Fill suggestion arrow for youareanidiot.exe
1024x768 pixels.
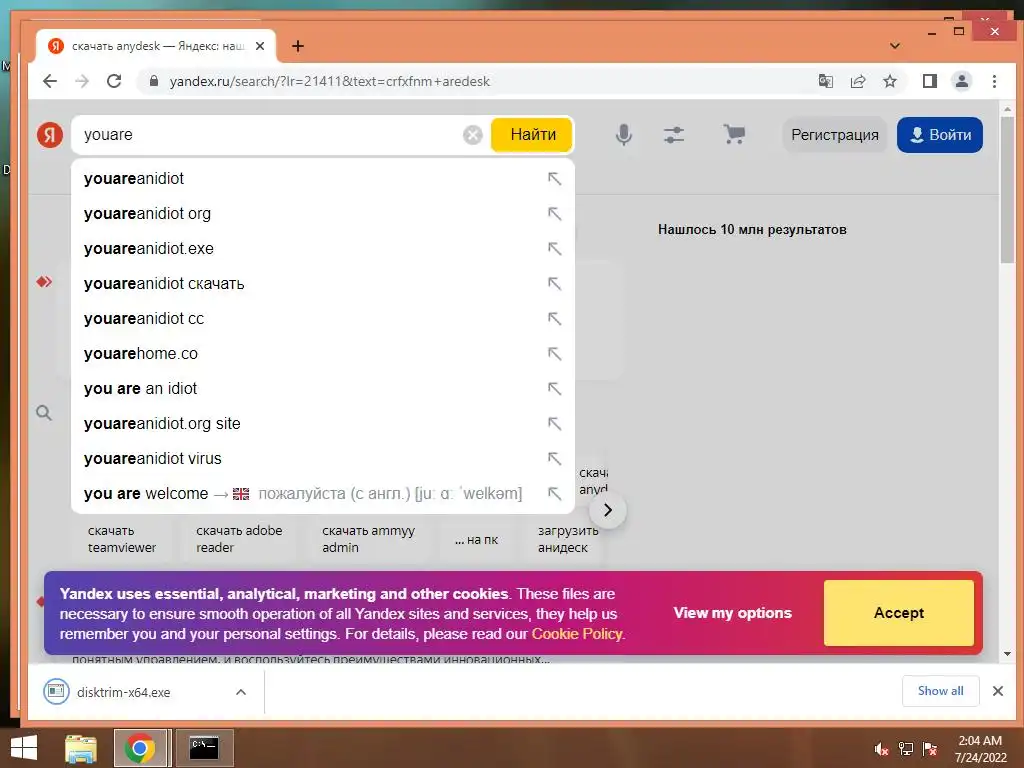pos(554,248)
